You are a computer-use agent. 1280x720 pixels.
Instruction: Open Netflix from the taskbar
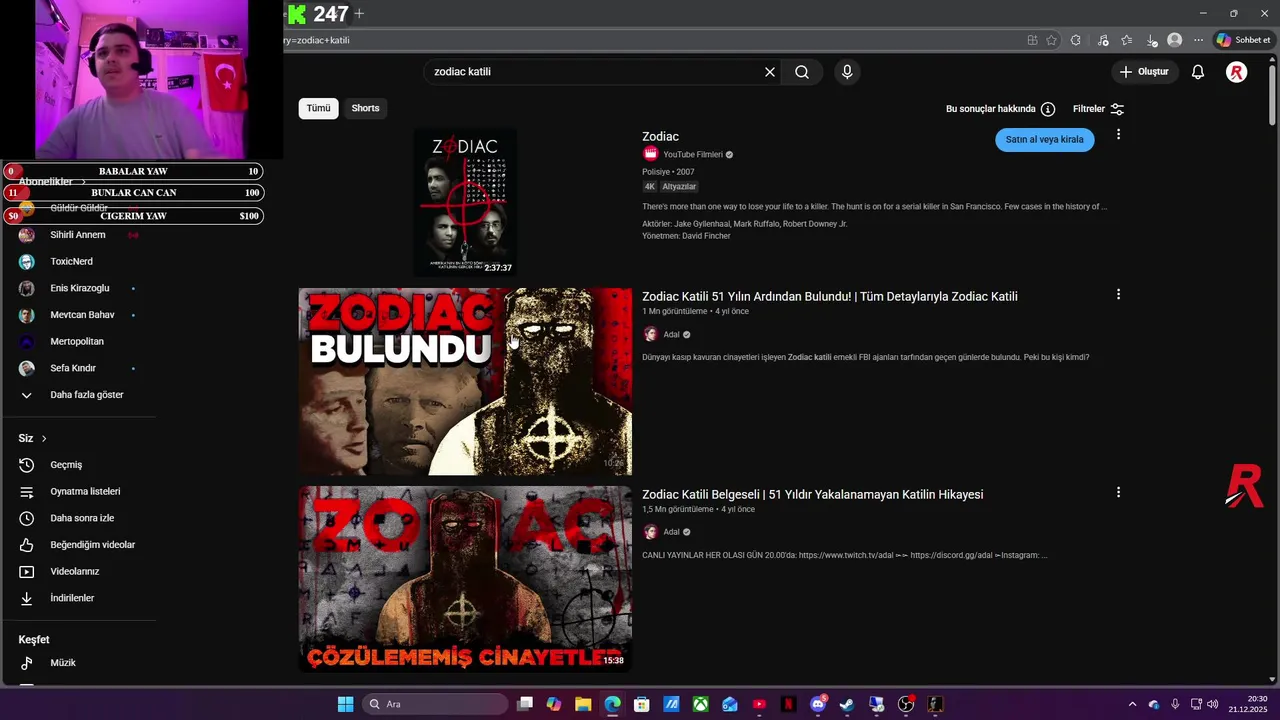coord(789,704)
